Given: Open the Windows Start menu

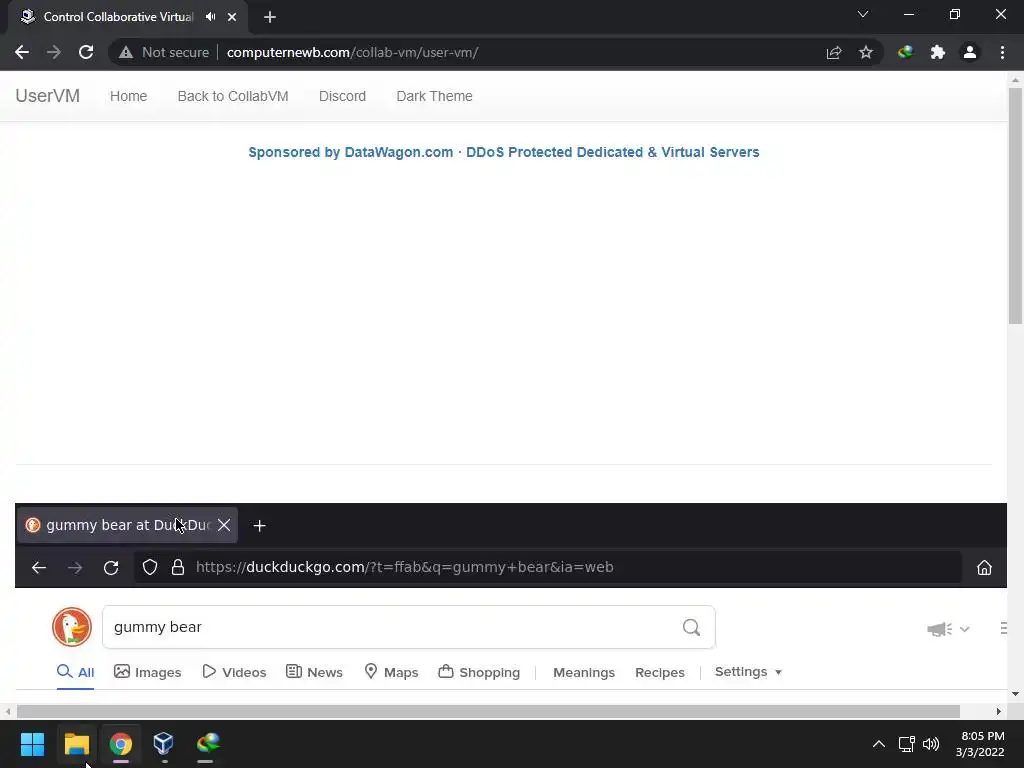Looking at the screenshot, I should click(32, 744).
